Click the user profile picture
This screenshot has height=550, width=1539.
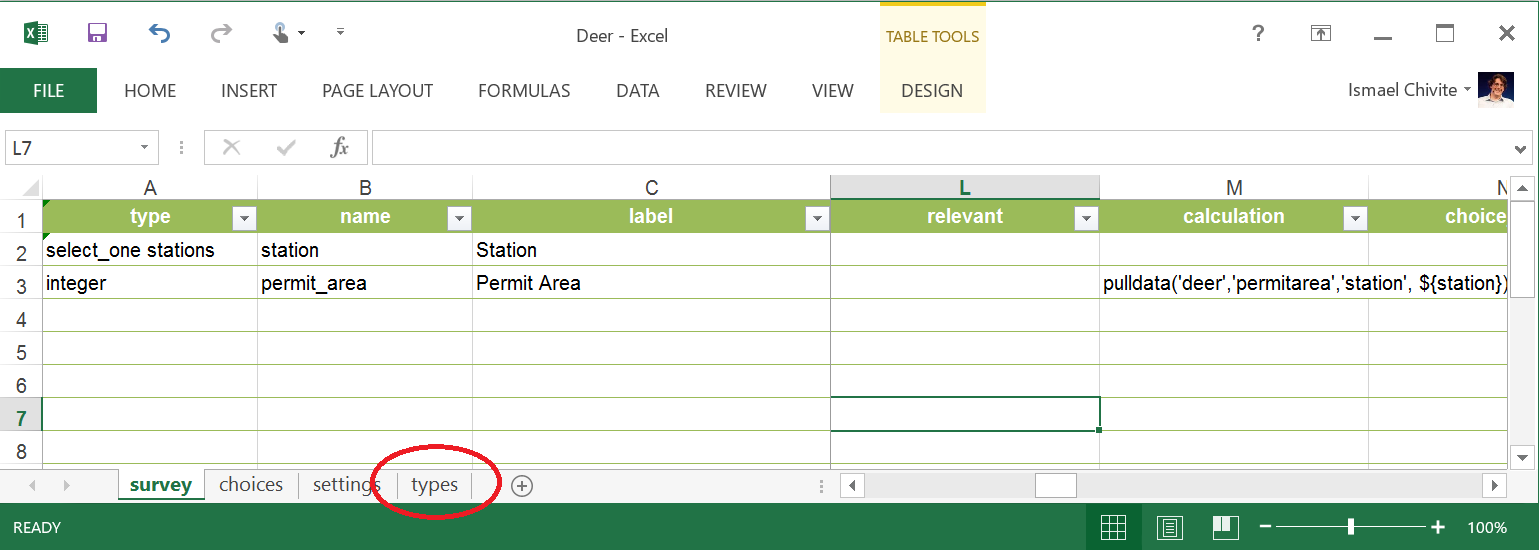pos(1496,89)
